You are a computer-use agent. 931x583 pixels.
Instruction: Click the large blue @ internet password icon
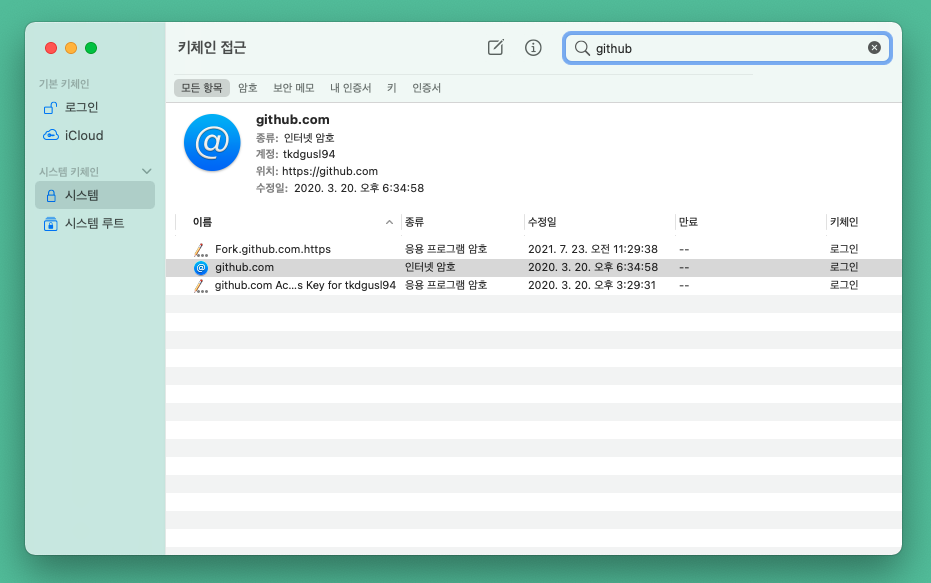tap(212, 142)
